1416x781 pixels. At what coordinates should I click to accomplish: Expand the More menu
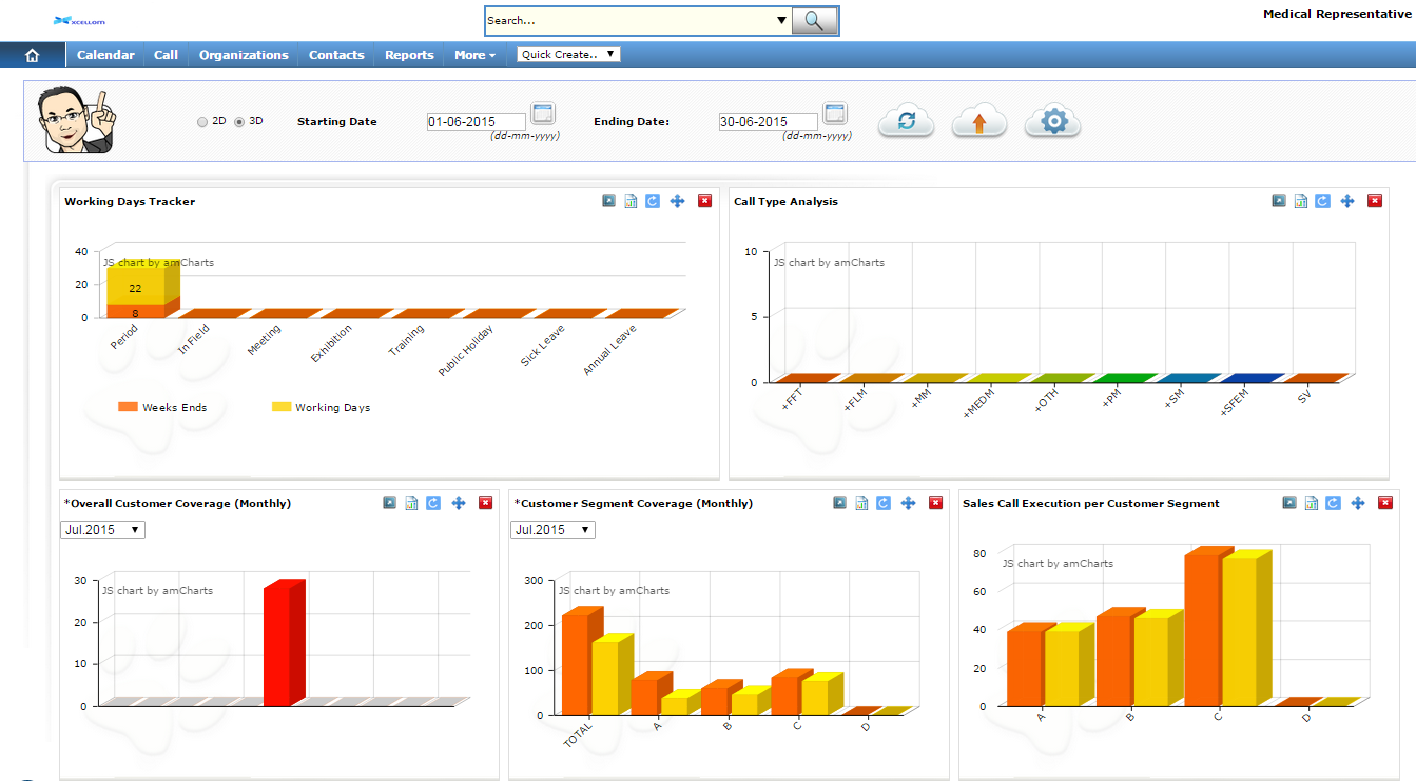(474, 55)
